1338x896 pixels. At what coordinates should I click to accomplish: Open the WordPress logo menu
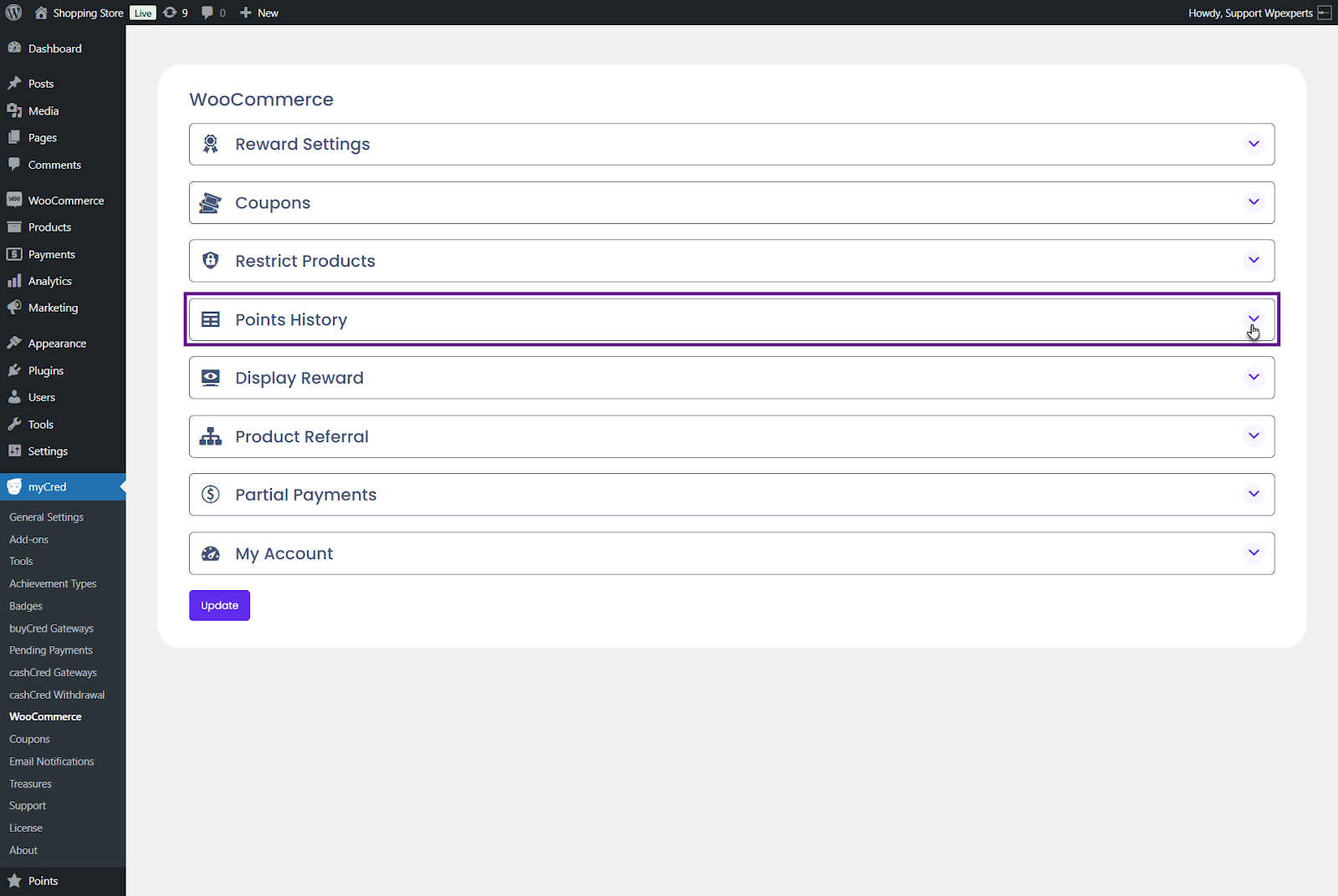14,13
